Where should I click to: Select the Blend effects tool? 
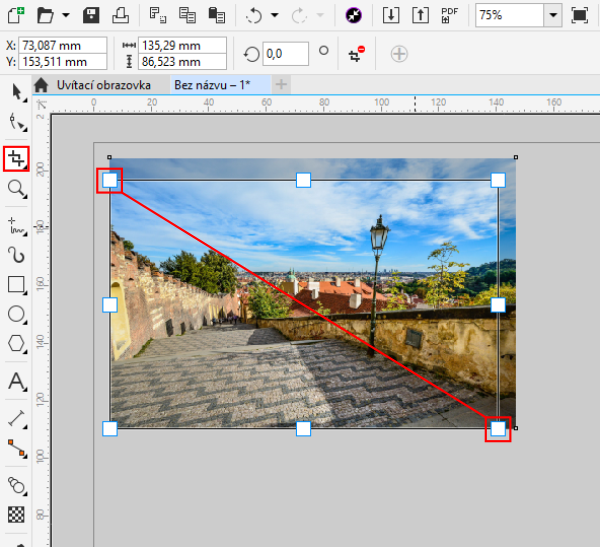16,486
